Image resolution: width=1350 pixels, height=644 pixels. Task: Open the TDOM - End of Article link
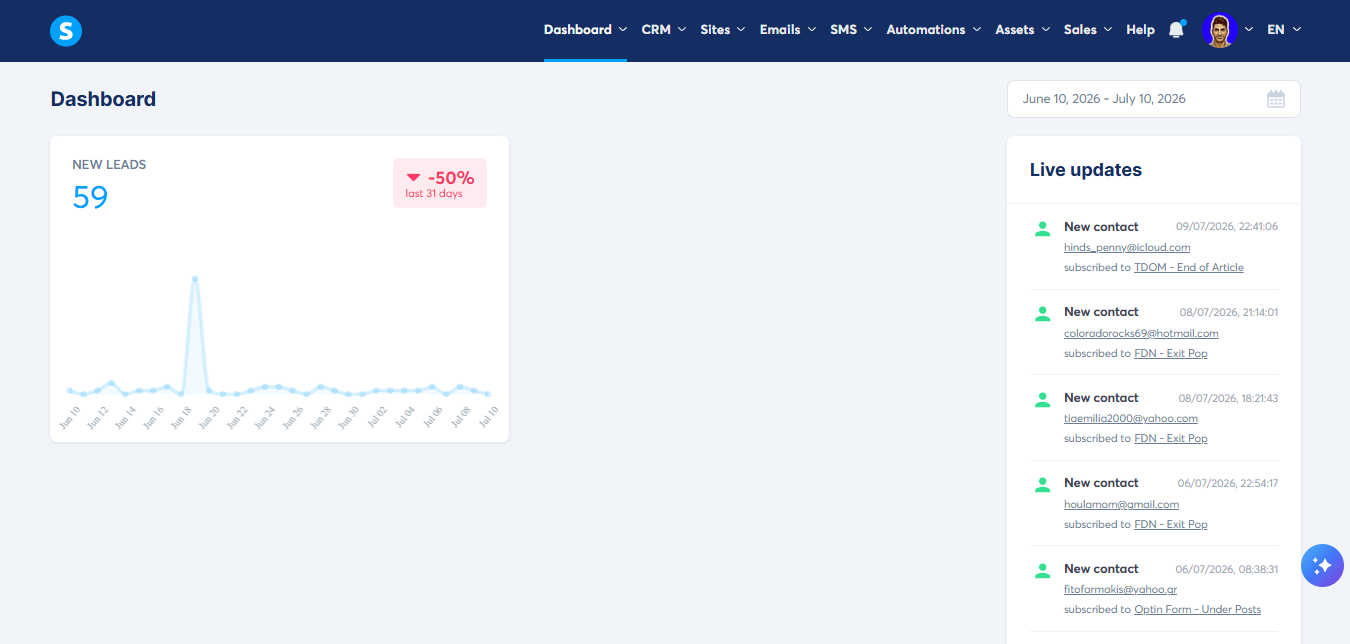(x=1189, y=268)
